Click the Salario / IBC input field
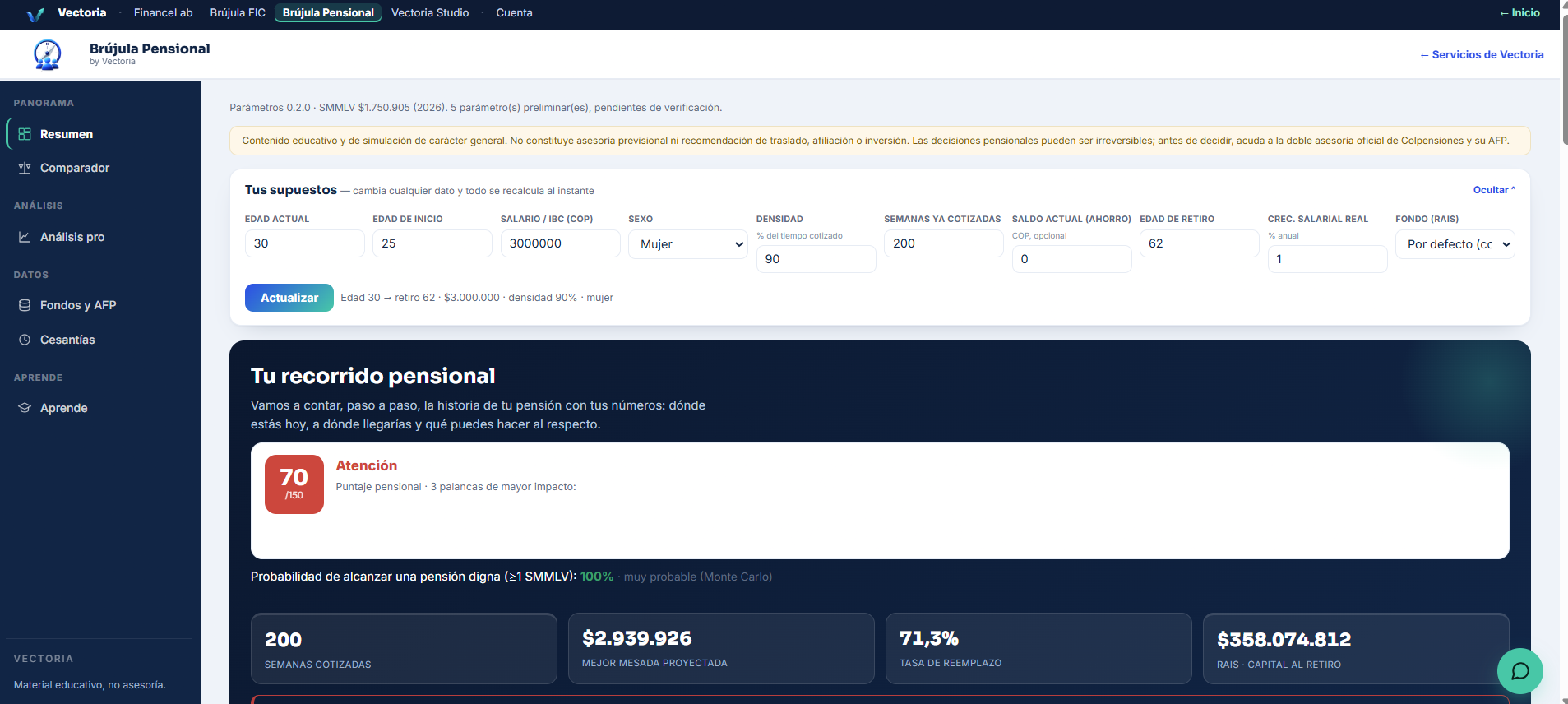1568x704 pixels. click(x=560, y=243)
